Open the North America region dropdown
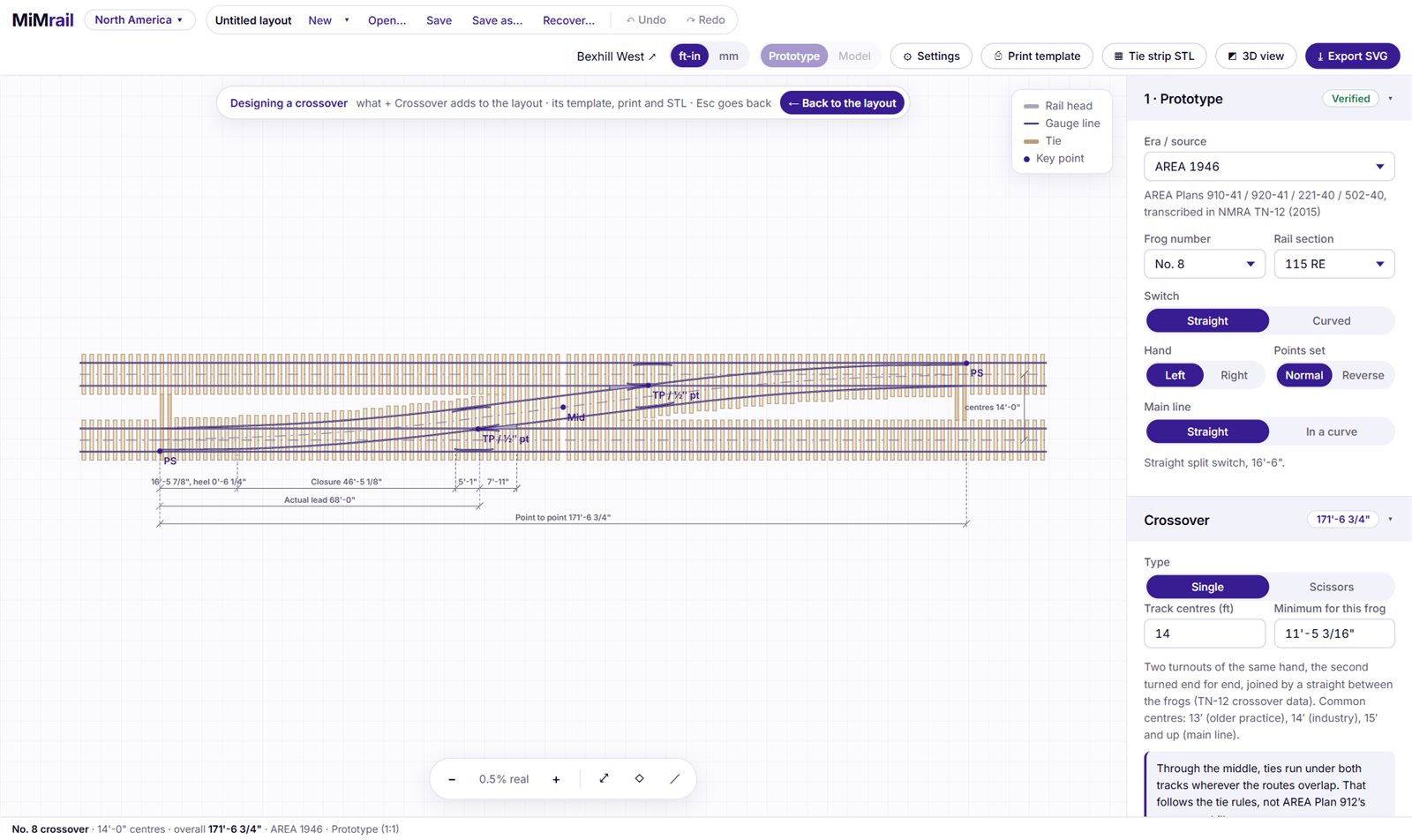This screenshot has width=1412, height=840. (139, 19)
